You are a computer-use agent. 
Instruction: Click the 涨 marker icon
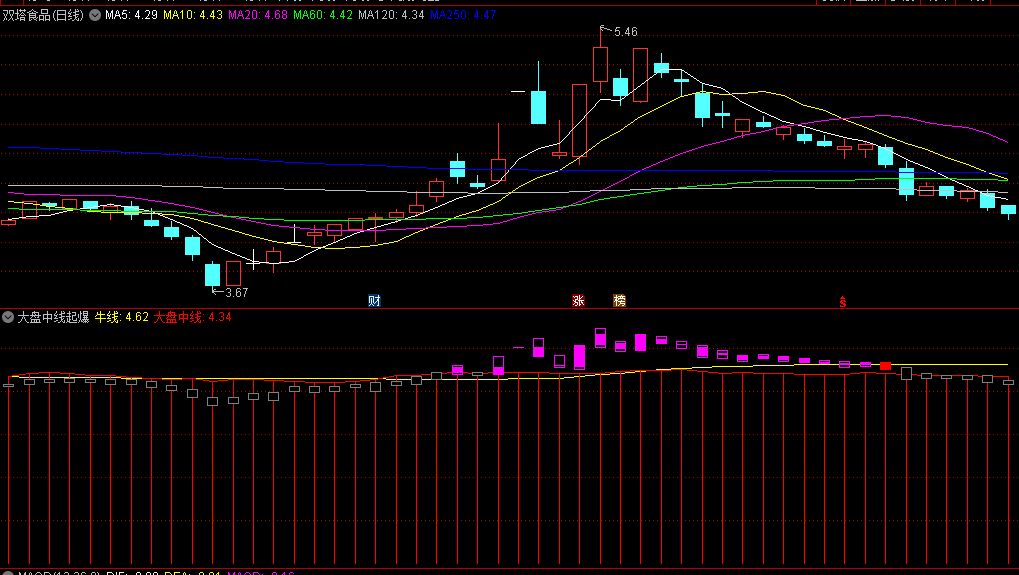(578, 301)
